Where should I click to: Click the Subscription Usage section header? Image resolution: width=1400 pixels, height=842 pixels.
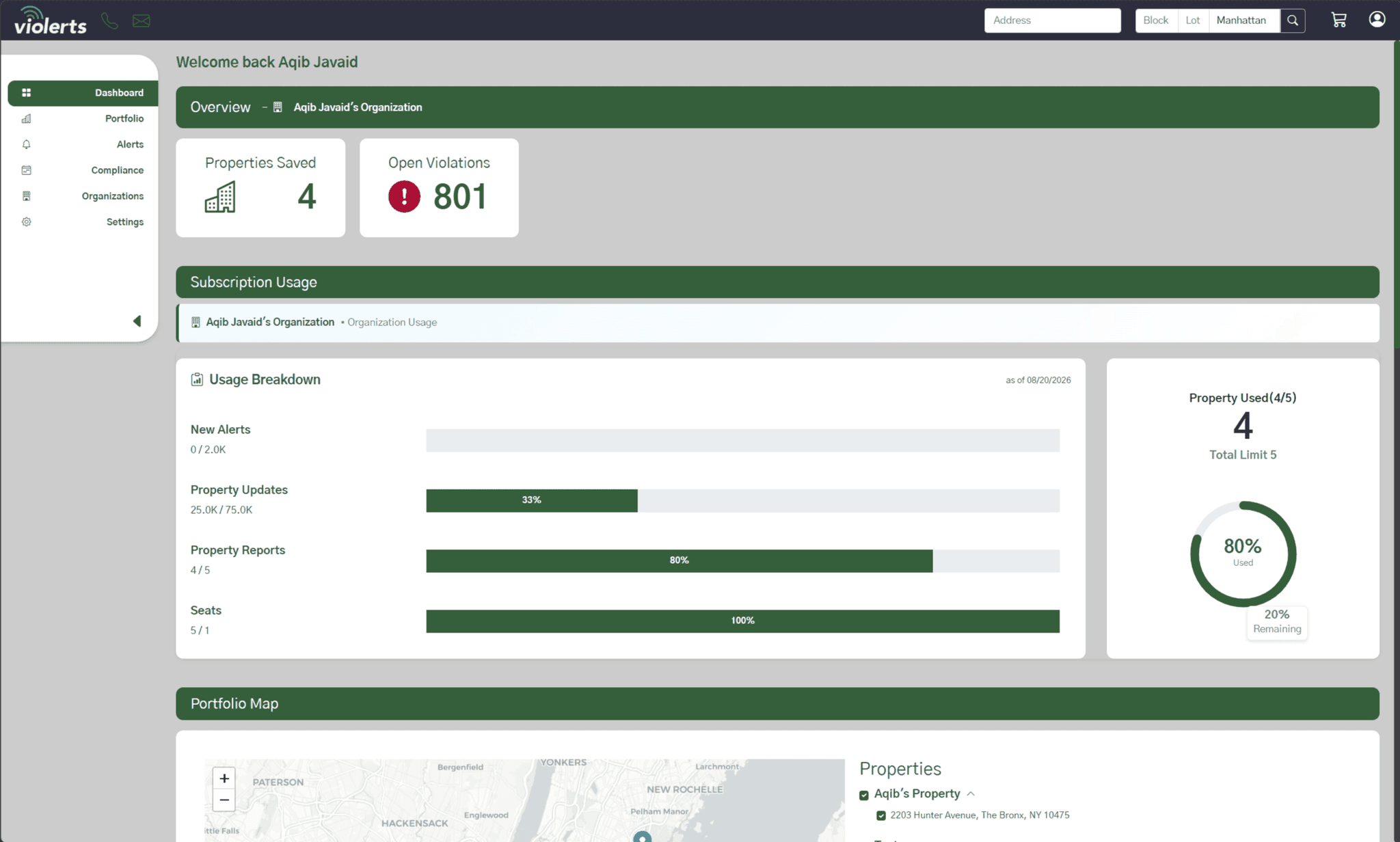coord(777,282)
